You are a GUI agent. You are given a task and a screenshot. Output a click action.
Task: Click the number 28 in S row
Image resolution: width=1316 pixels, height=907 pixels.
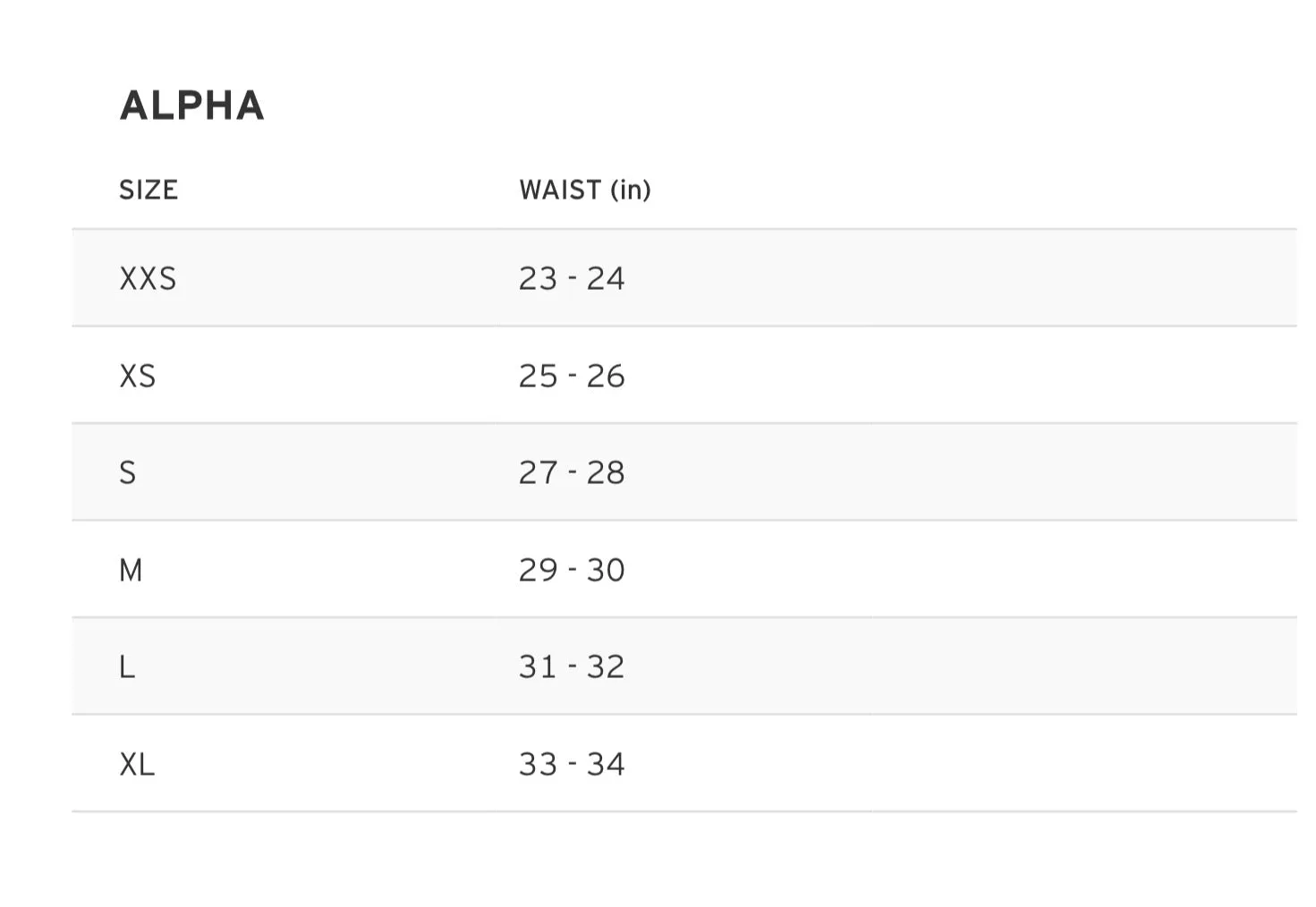point(606,472)
